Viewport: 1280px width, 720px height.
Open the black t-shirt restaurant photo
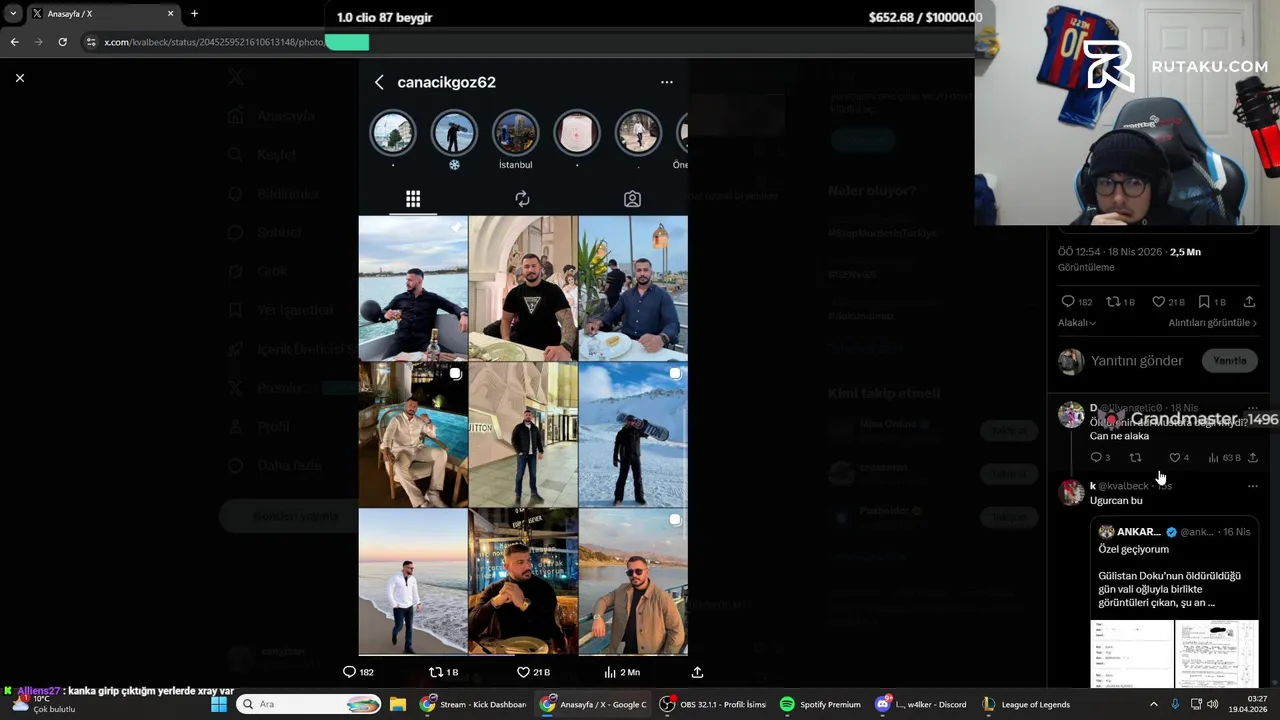coord(523,288)
